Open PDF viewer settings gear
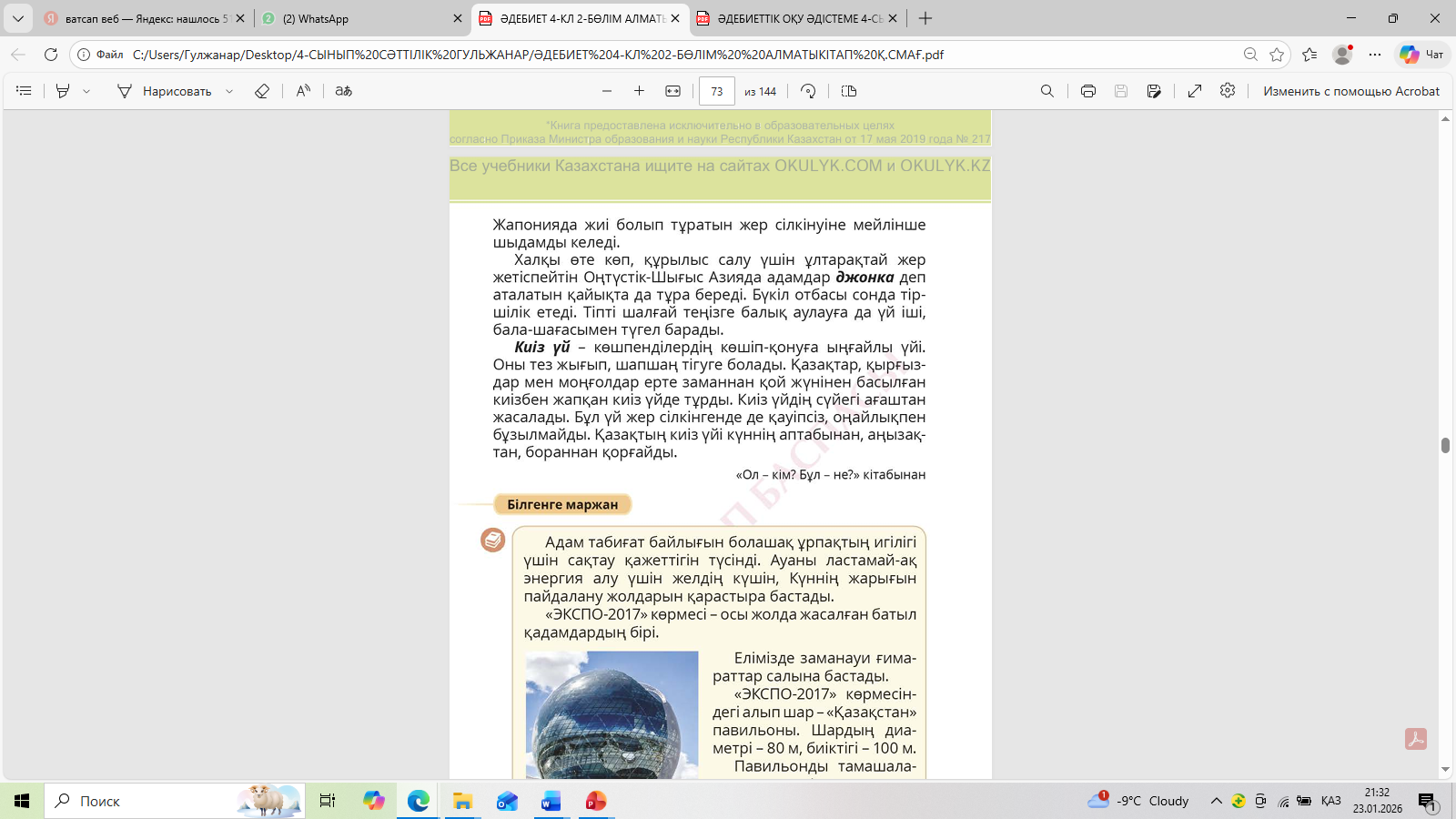The image size is (1456, 819). tap(1228, 91)
